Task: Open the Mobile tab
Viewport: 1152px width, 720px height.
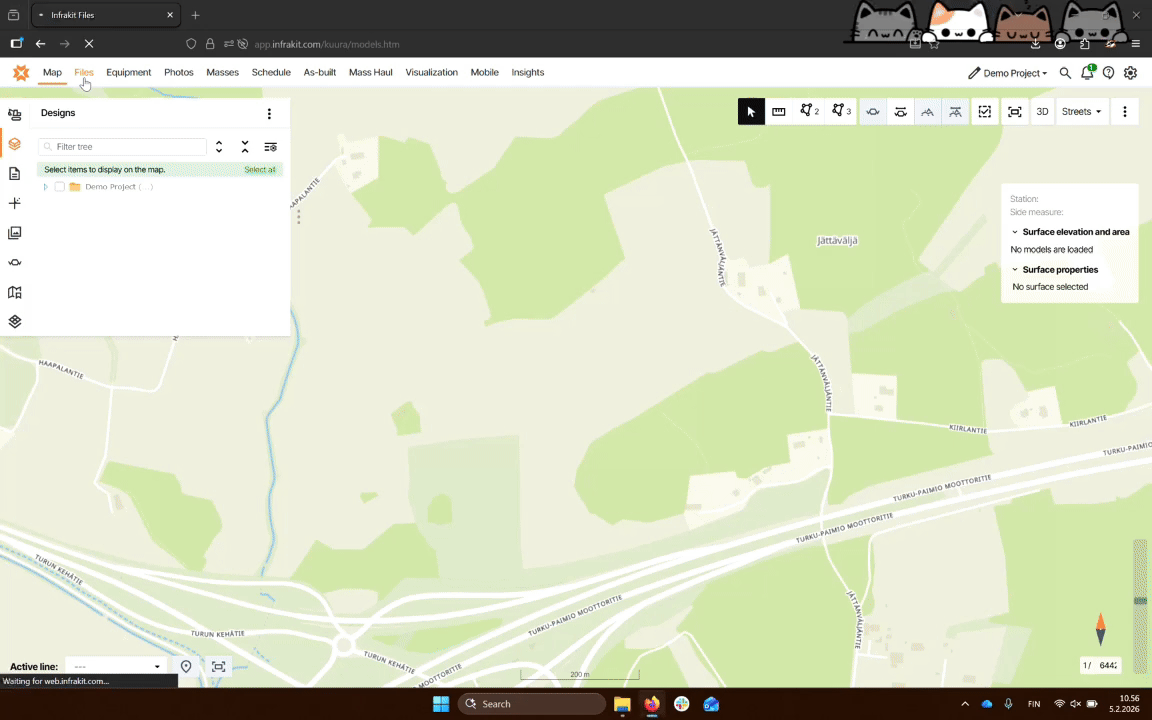Action: click(x=484, y=72)
